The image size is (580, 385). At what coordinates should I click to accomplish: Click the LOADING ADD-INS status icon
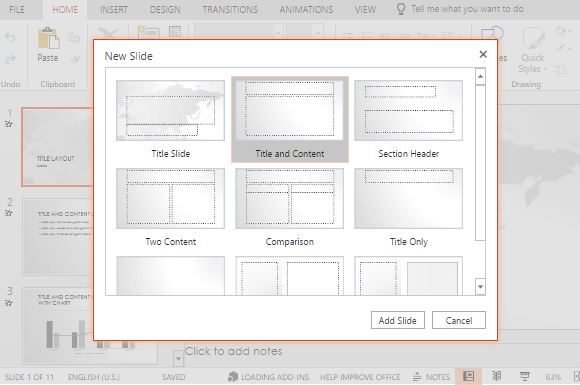(233, 377)
